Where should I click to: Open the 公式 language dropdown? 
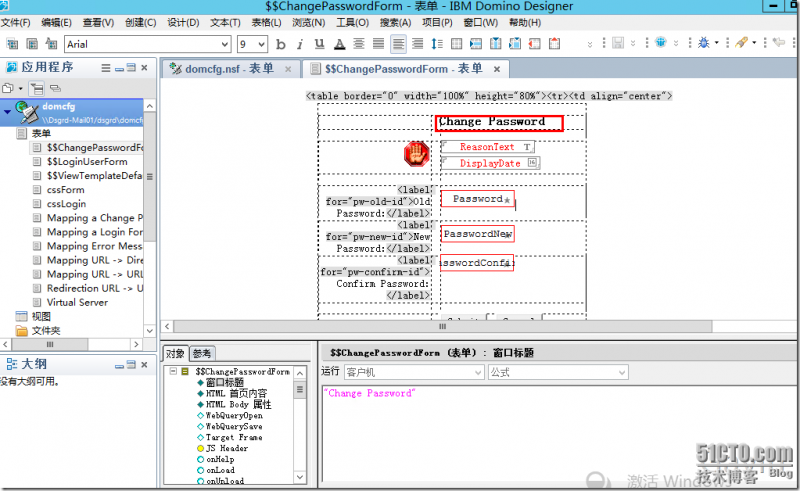click(622, 373)
